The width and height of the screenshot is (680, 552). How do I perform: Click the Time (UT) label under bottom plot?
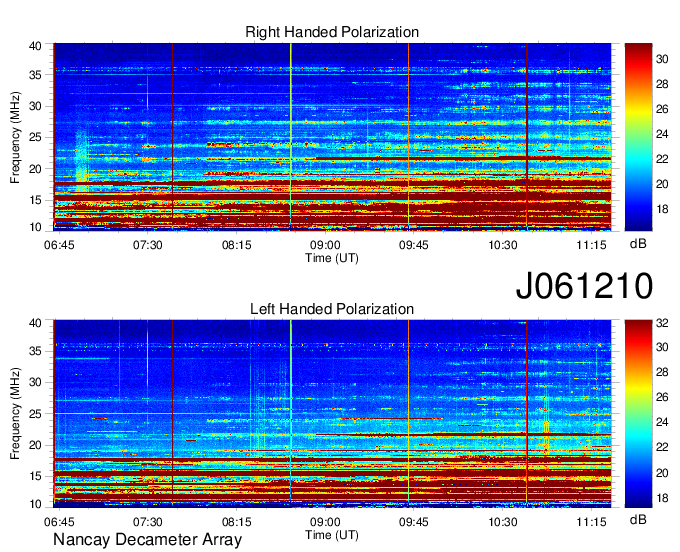tap(332, 535)
